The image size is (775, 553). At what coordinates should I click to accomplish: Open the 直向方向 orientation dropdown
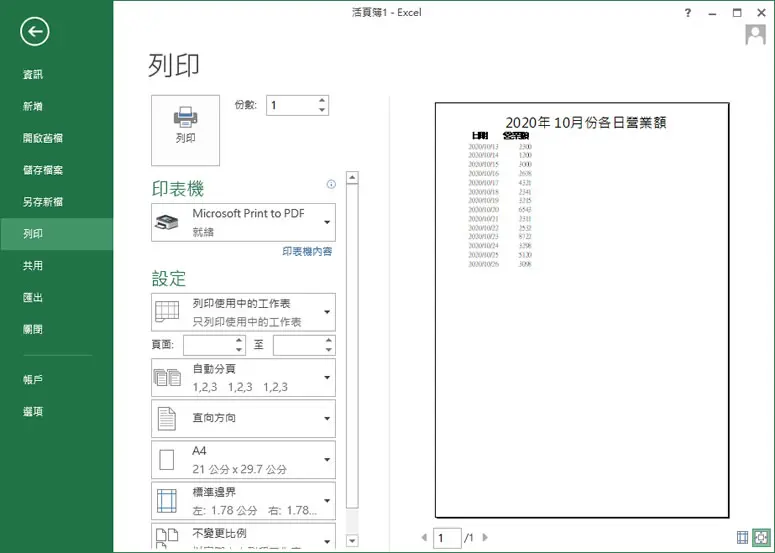coord(243,418)
